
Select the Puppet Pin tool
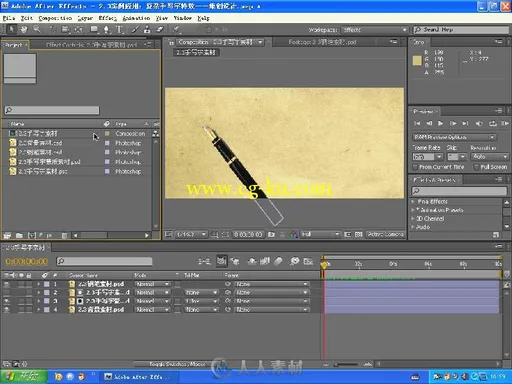pos(176,30)
